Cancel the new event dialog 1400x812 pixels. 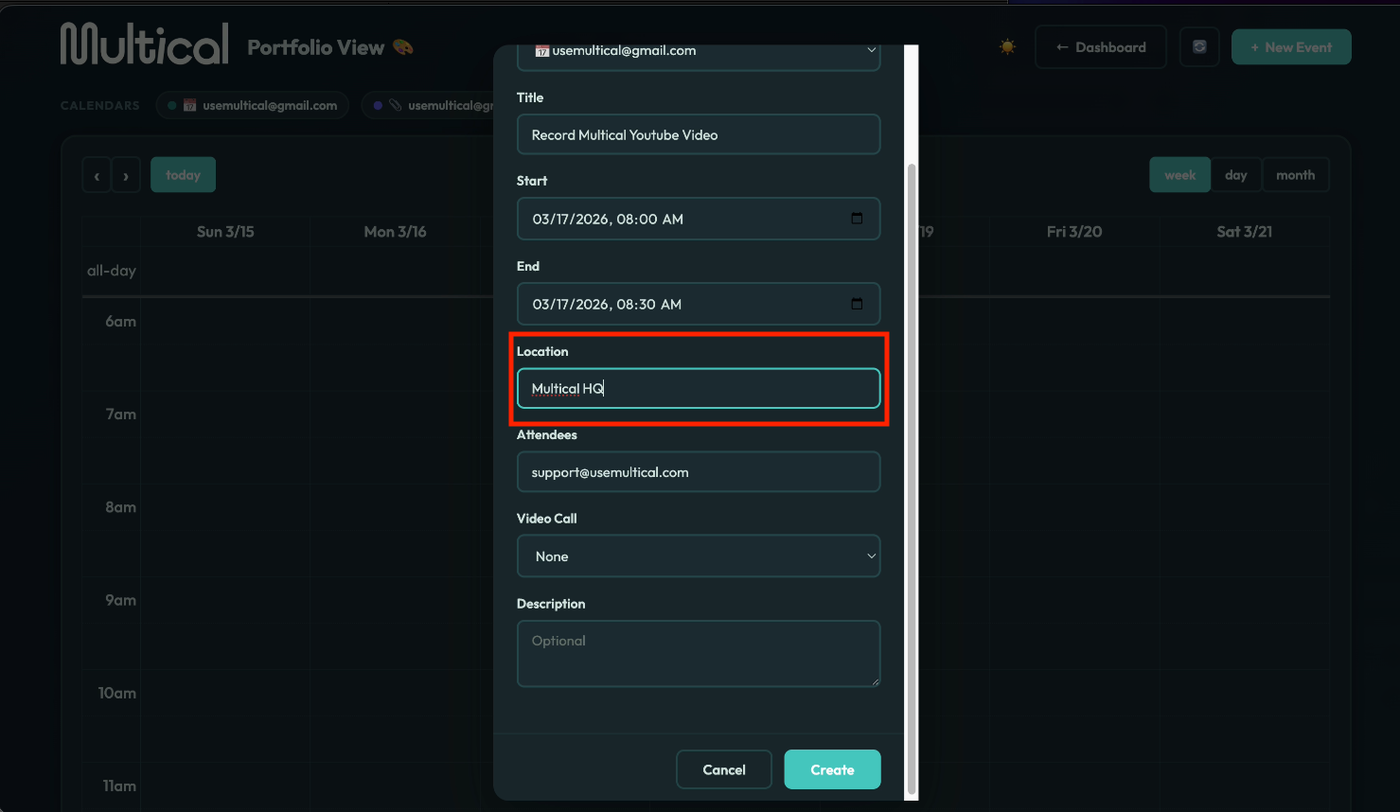pos(724,770)
